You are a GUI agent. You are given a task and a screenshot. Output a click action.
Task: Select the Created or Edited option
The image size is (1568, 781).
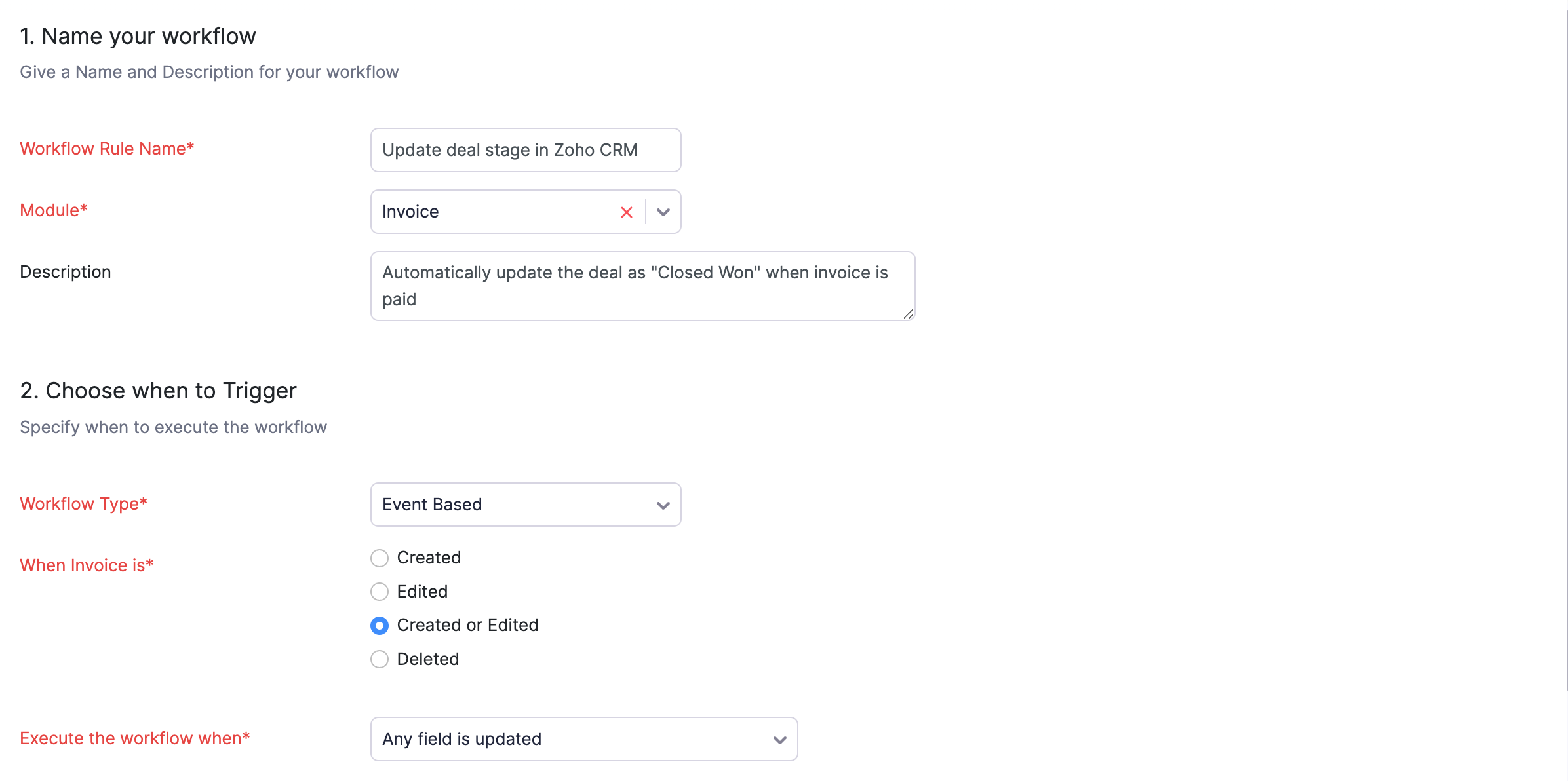[x=380, y=626]
